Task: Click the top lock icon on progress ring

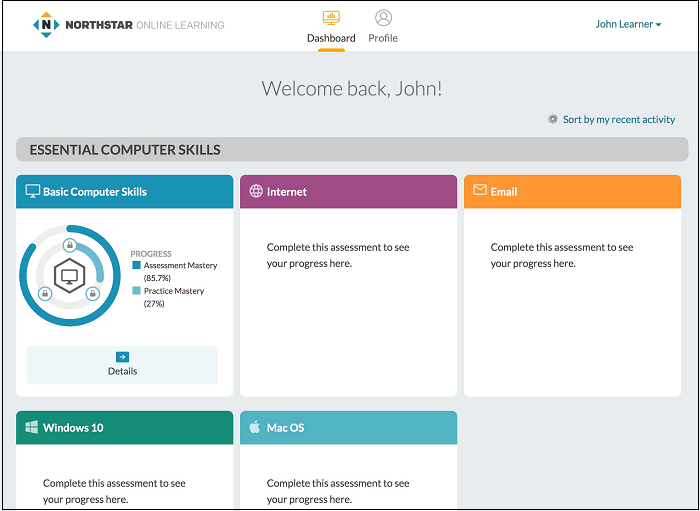Action: point(69,245)
